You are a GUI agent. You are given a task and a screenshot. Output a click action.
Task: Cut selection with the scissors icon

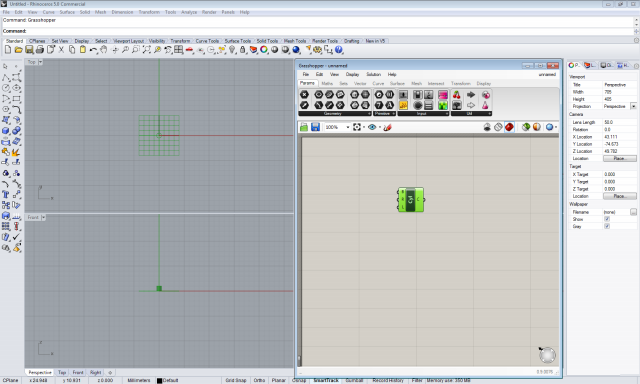(x=61, y=50)
